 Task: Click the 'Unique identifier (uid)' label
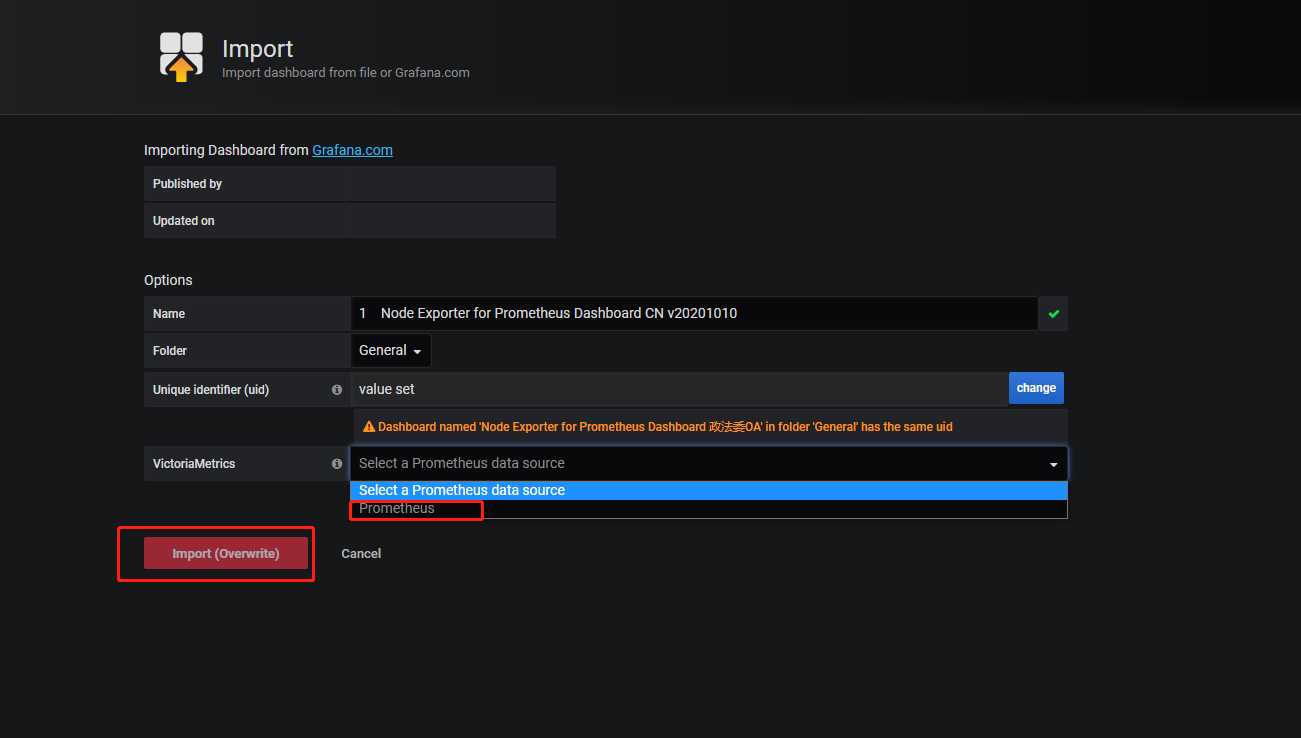[x=211, y=390]
